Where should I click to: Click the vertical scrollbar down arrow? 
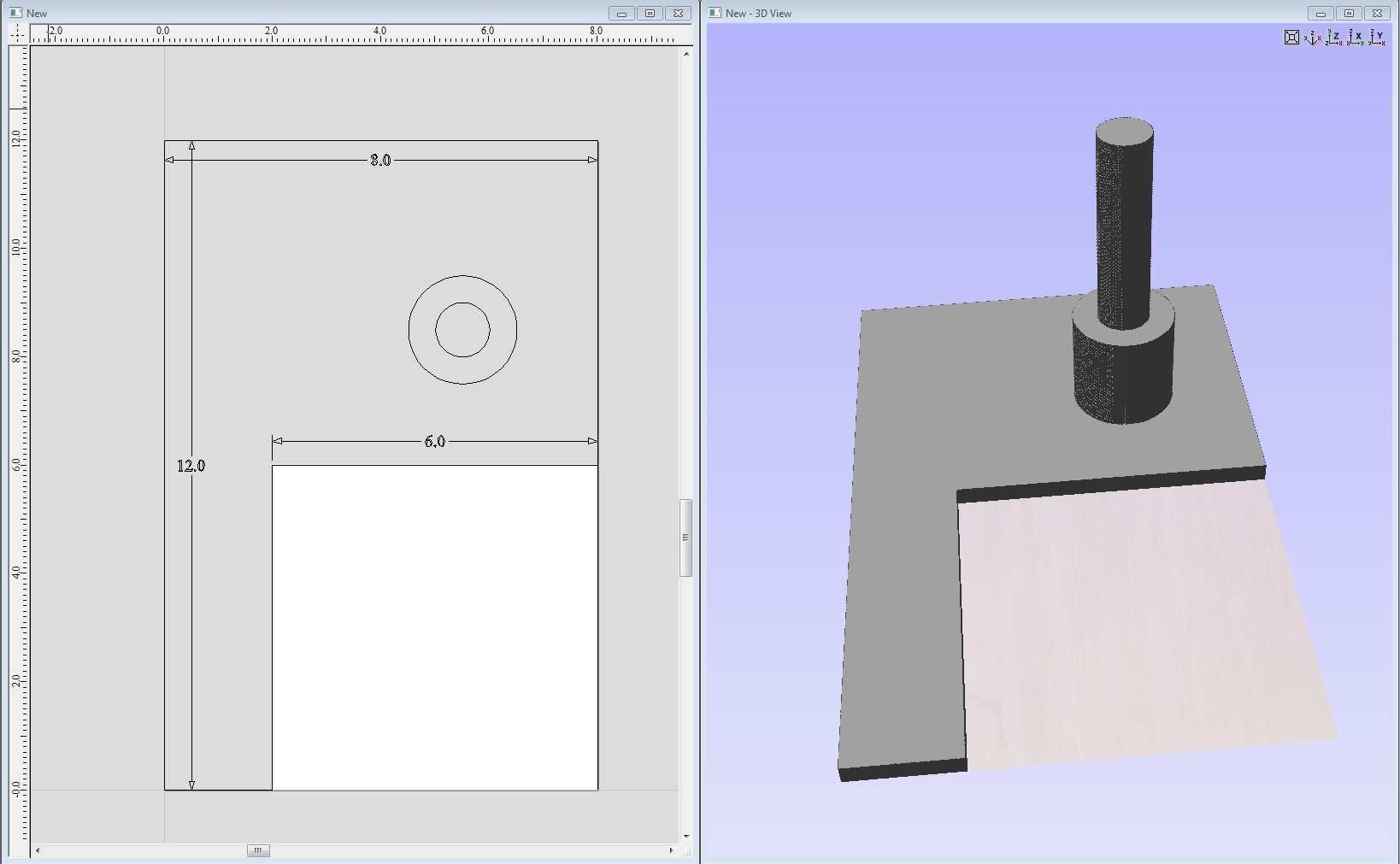tap(685, 836)
